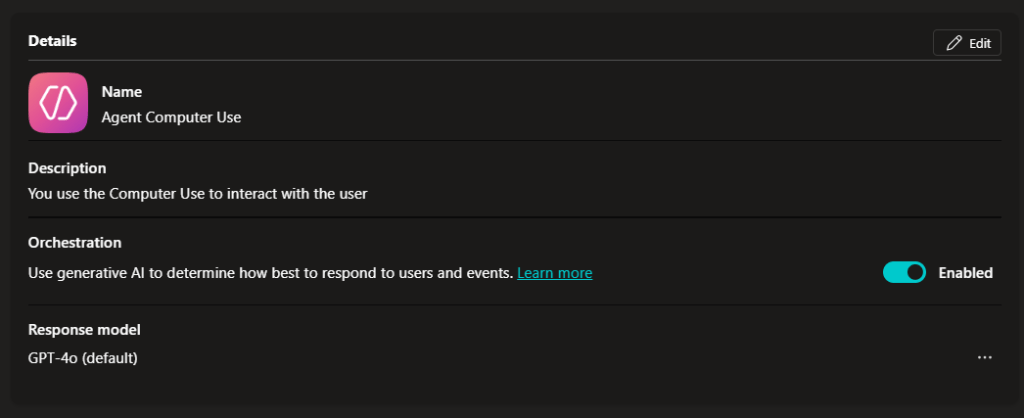Click the pencil icon beside Edit
Screen dimensions: 1024x418
click(x=954, y=43)
